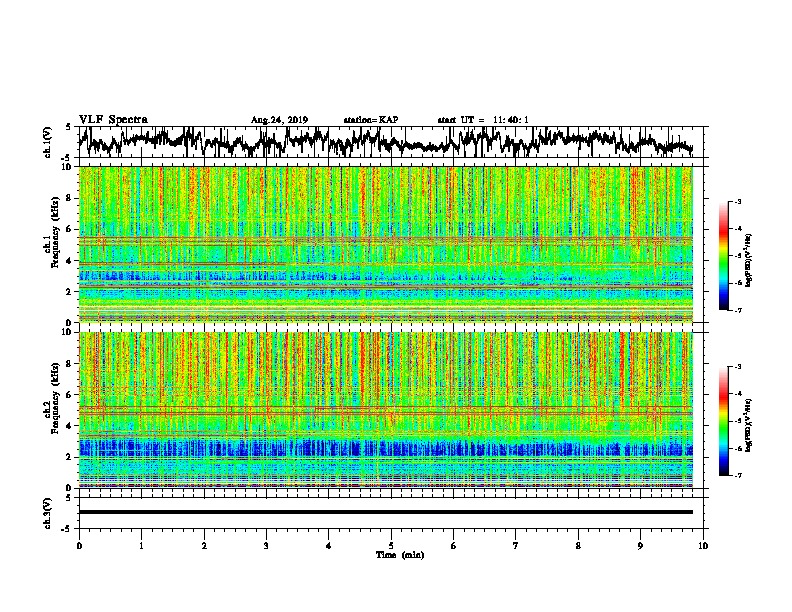The width and height of the screenshot is (792, 612).
Task: Click the time axis tick label "1"
Action: click(x=141, y=546)
